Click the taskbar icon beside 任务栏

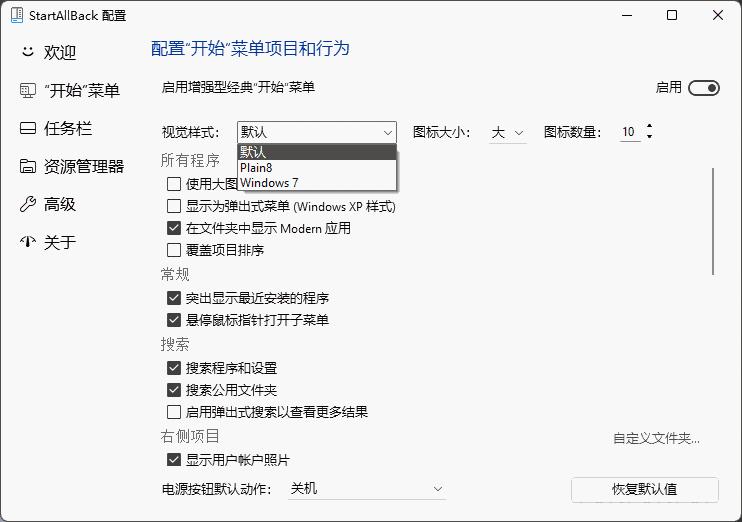point(27,128)
